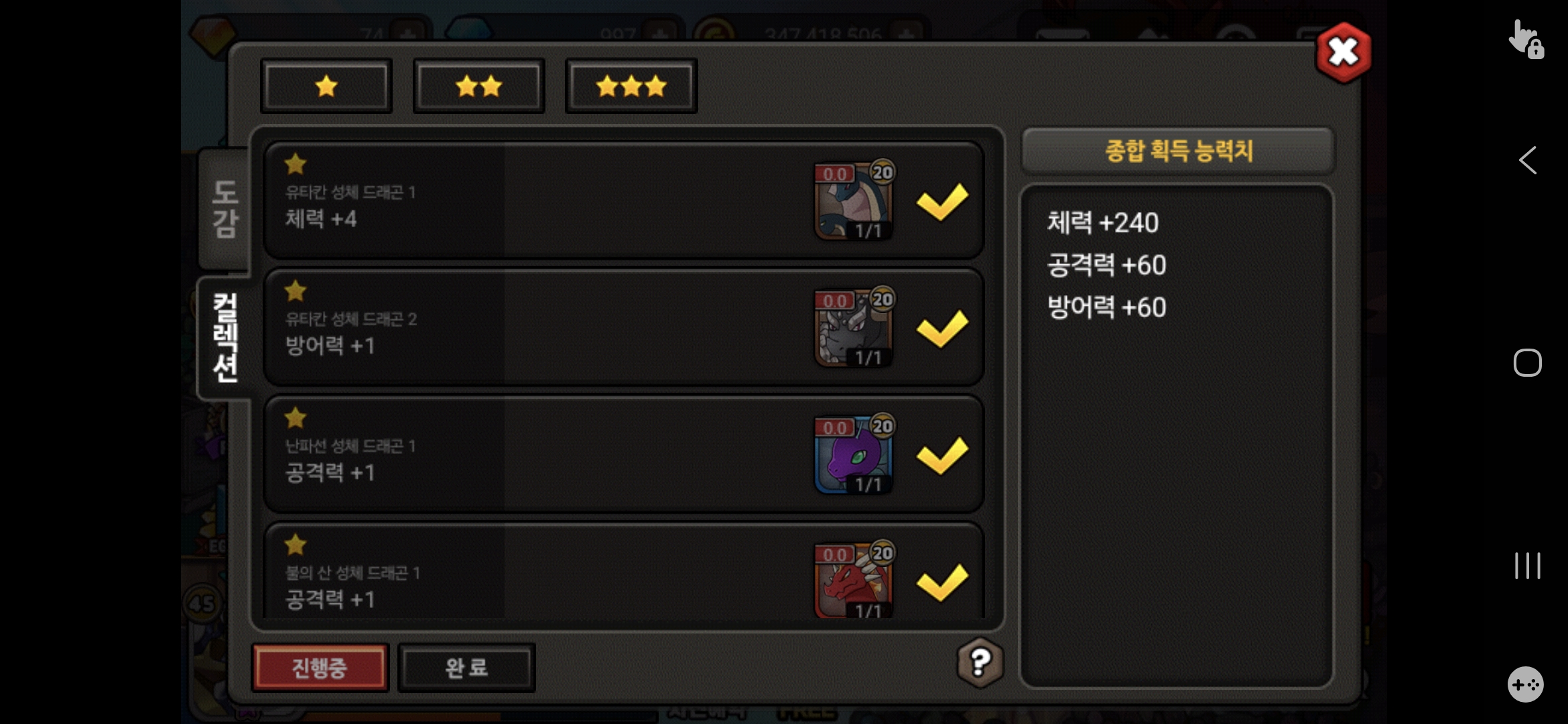Toggle checkmark for 난파선 성체 드래곤 1

click(x=942, y=455)
